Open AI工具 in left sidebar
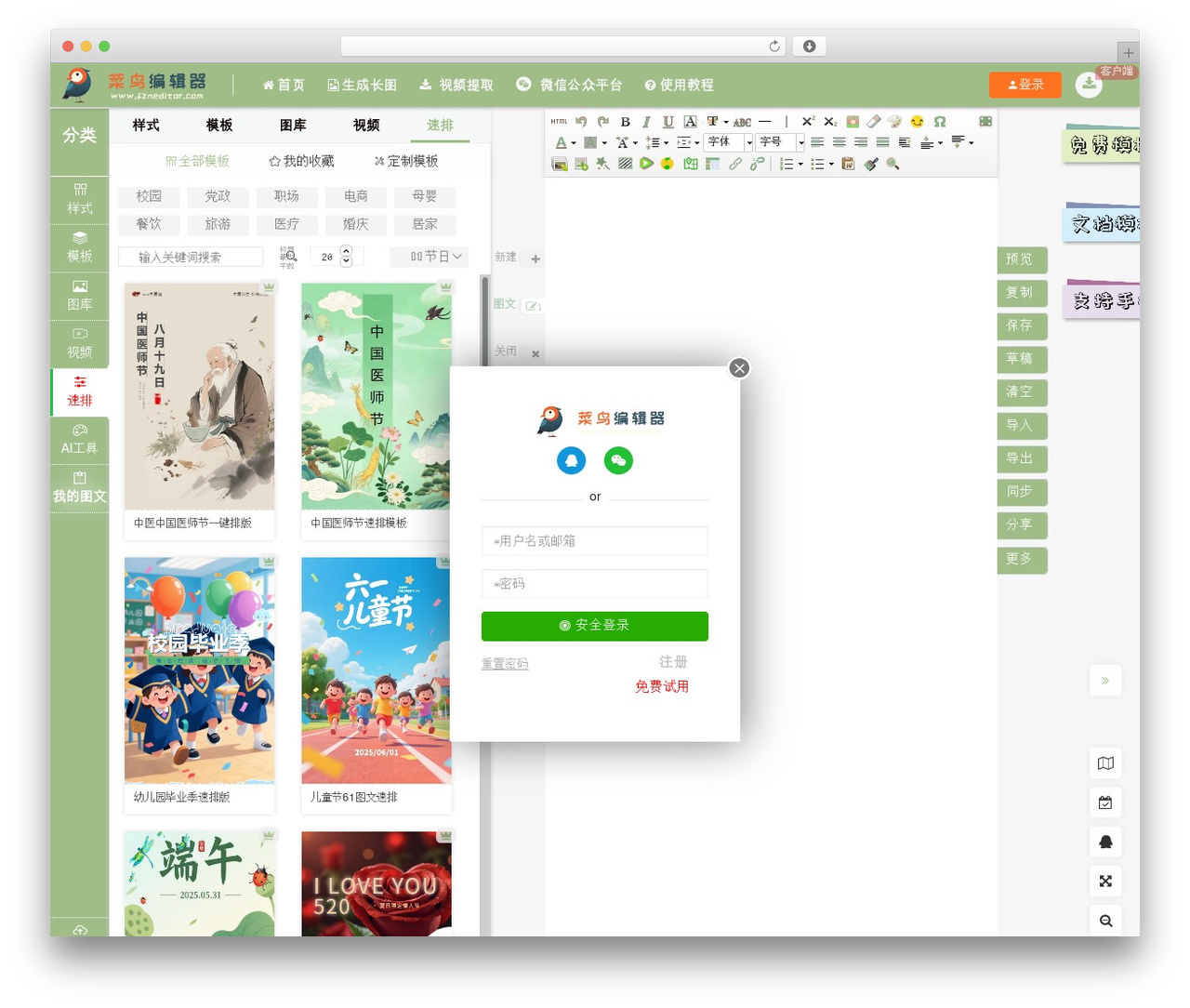 point(80,439)
